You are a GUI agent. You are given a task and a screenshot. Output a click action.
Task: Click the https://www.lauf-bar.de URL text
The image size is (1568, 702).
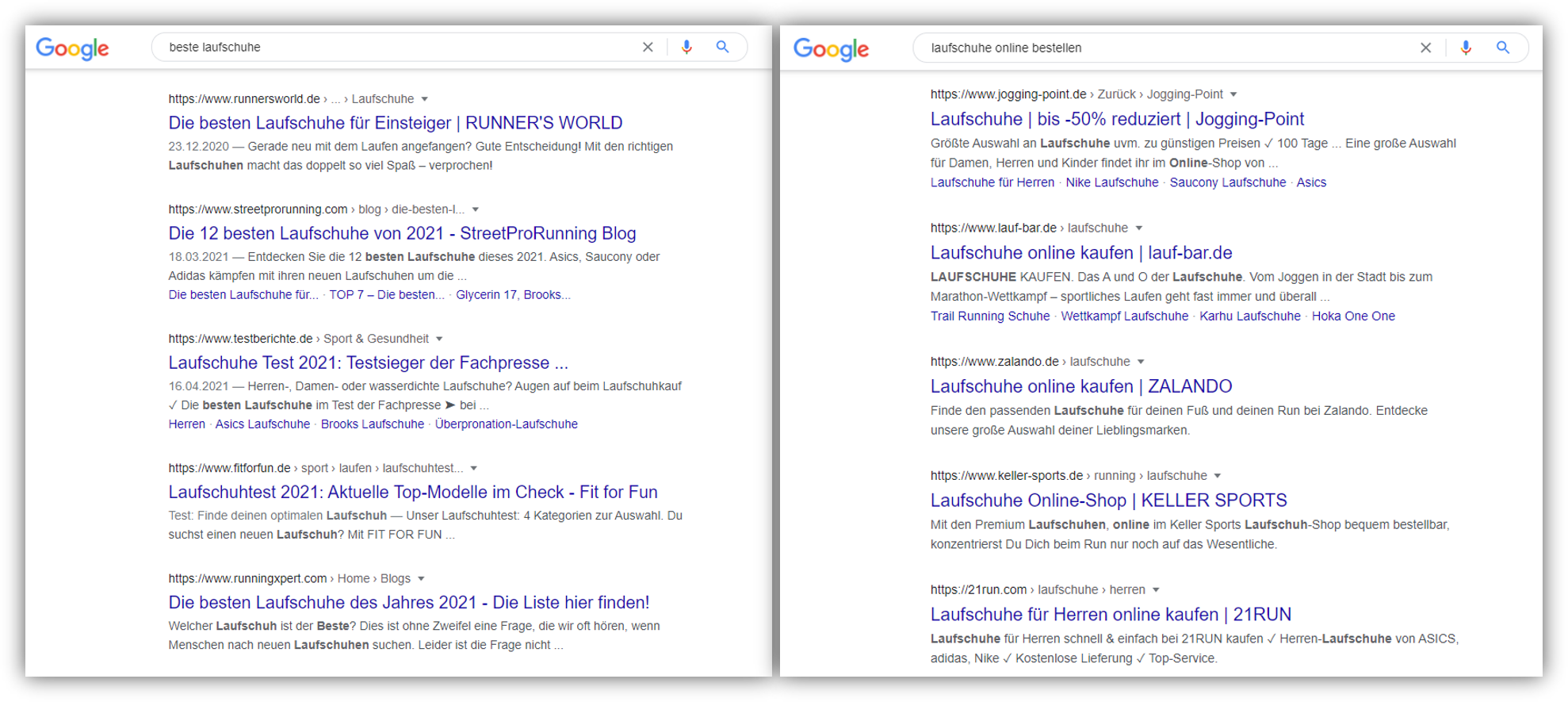coord(993,228)
